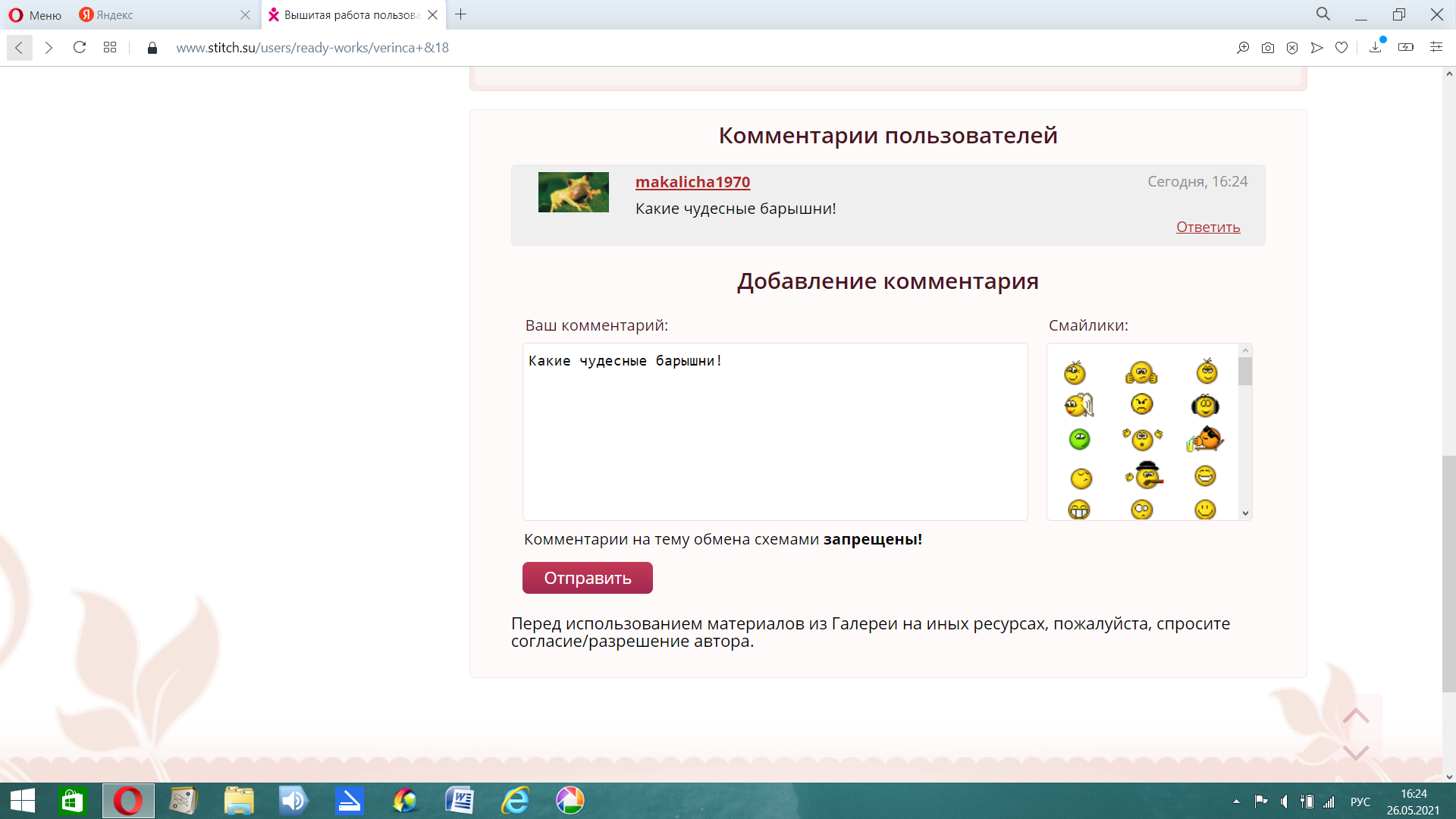Click the page scroll-down pink chevron

tap(1355, 752)
